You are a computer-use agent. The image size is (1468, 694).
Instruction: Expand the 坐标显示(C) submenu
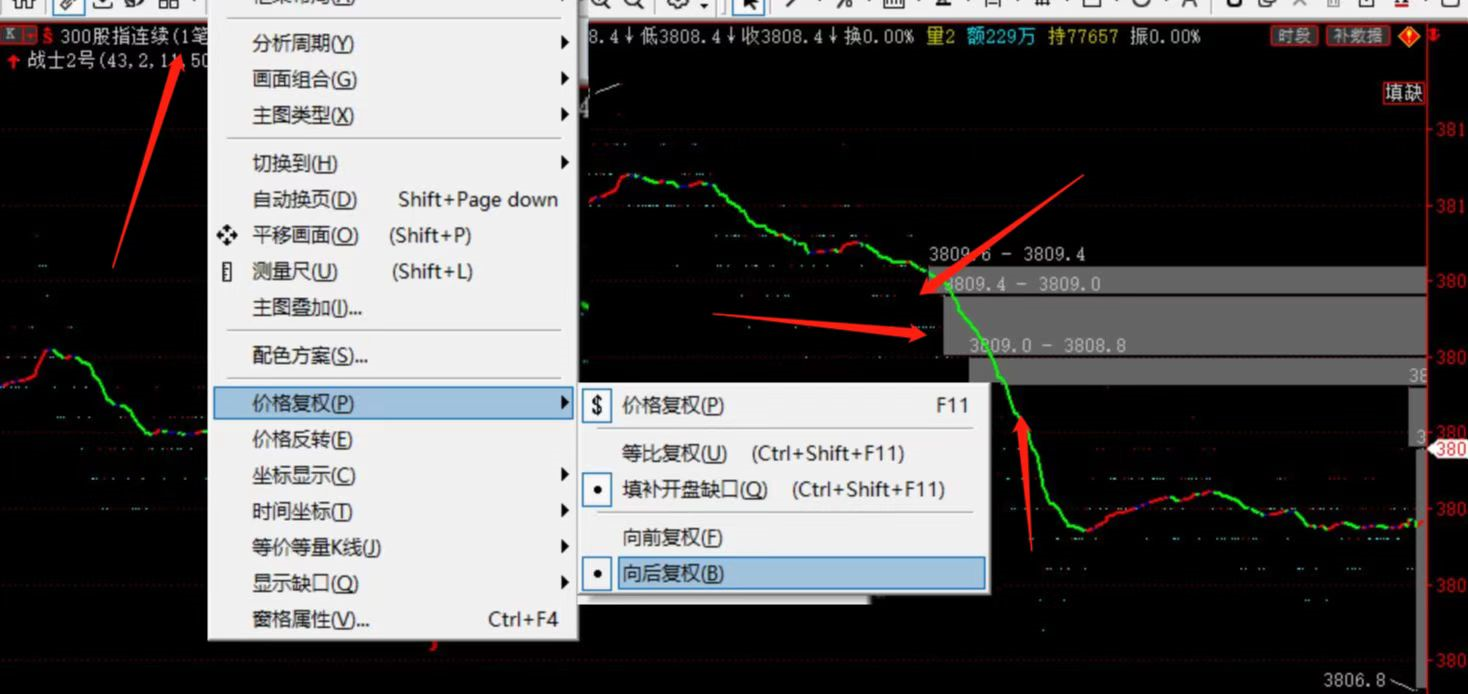[x=392, y=475]
